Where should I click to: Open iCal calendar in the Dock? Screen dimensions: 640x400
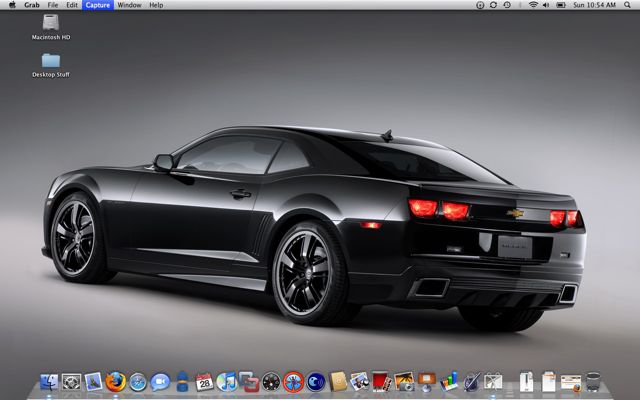pos(204,381)
